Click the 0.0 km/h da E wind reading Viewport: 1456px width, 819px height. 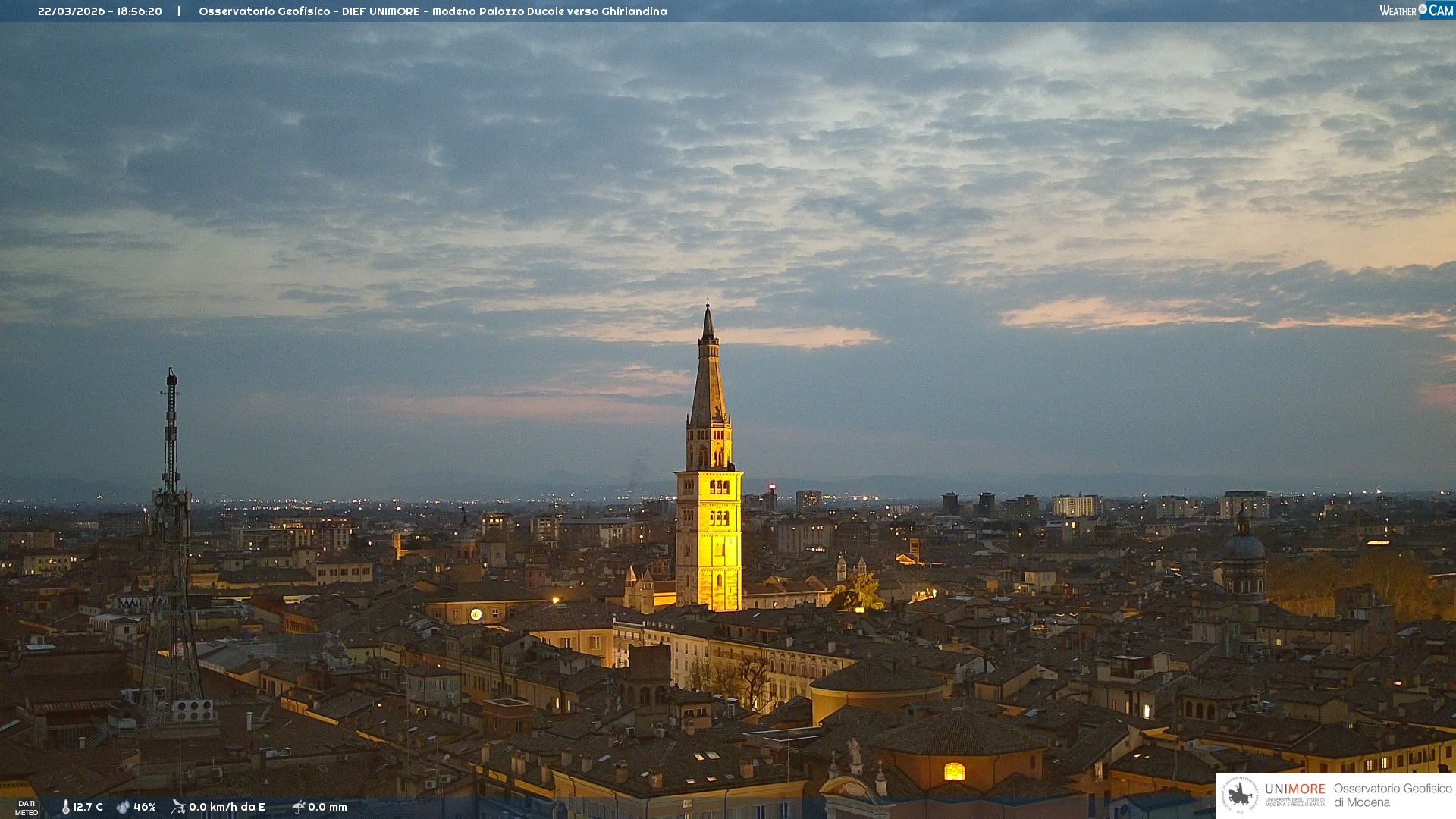click(x=227, y=807)
